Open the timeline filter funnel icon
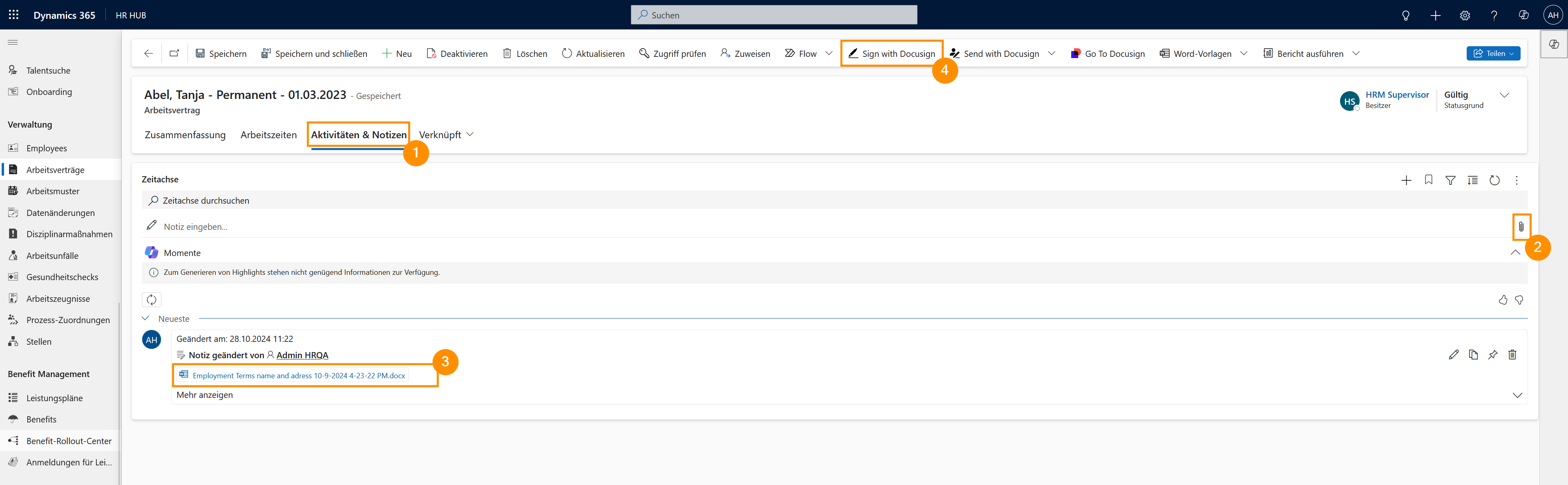The image size is (1568, 485). pos(1450,180)
